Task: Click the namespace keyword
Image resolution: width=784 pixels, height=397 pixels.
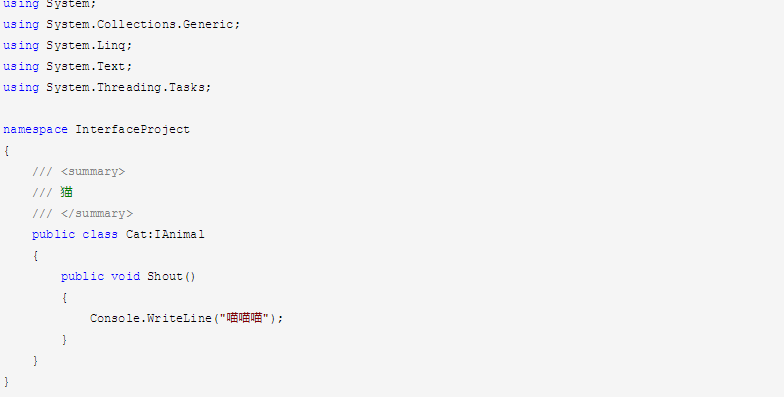Action: coord(36,130)
